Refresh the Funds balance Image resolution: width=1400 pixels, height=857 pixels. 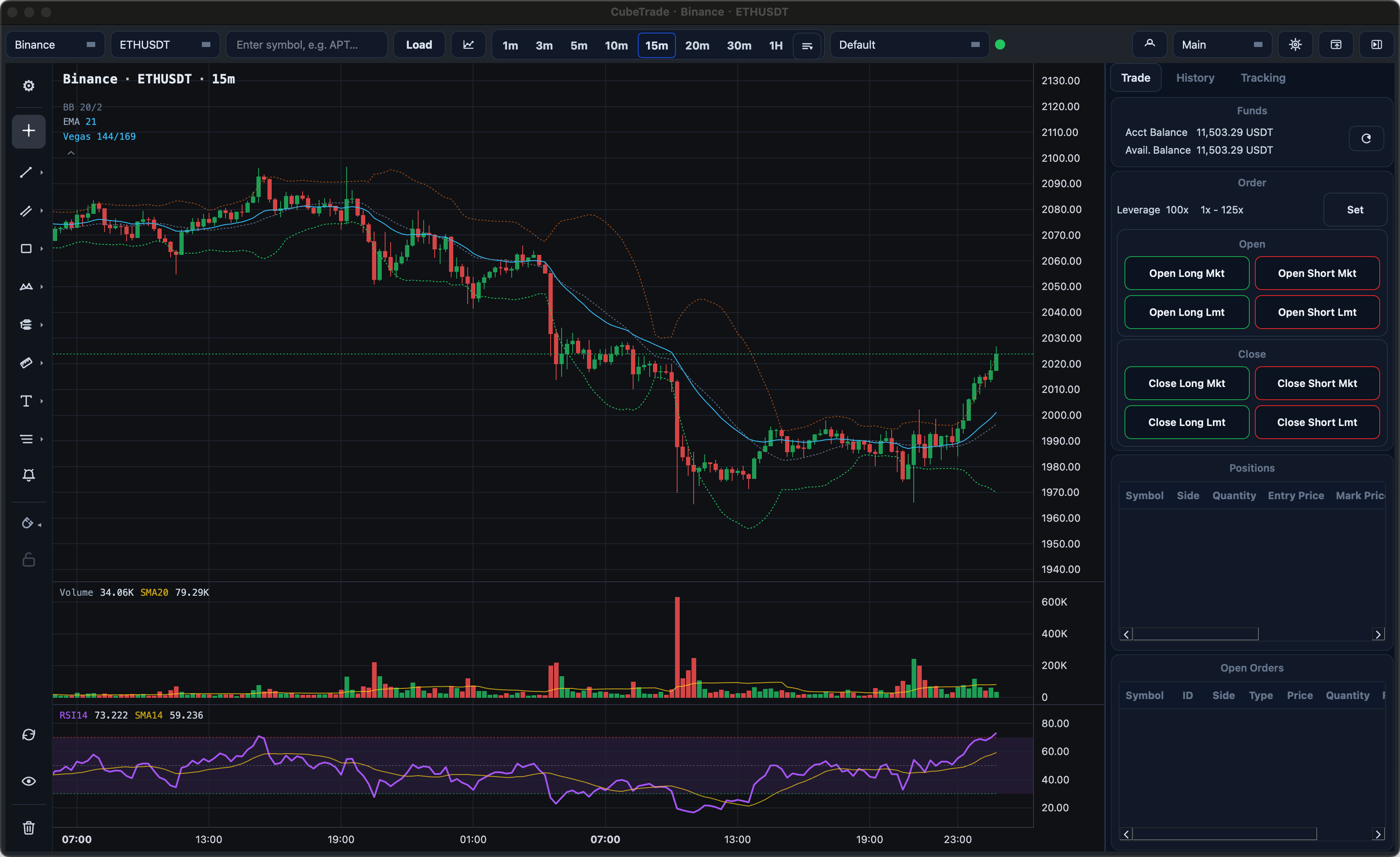(1366, 138)
